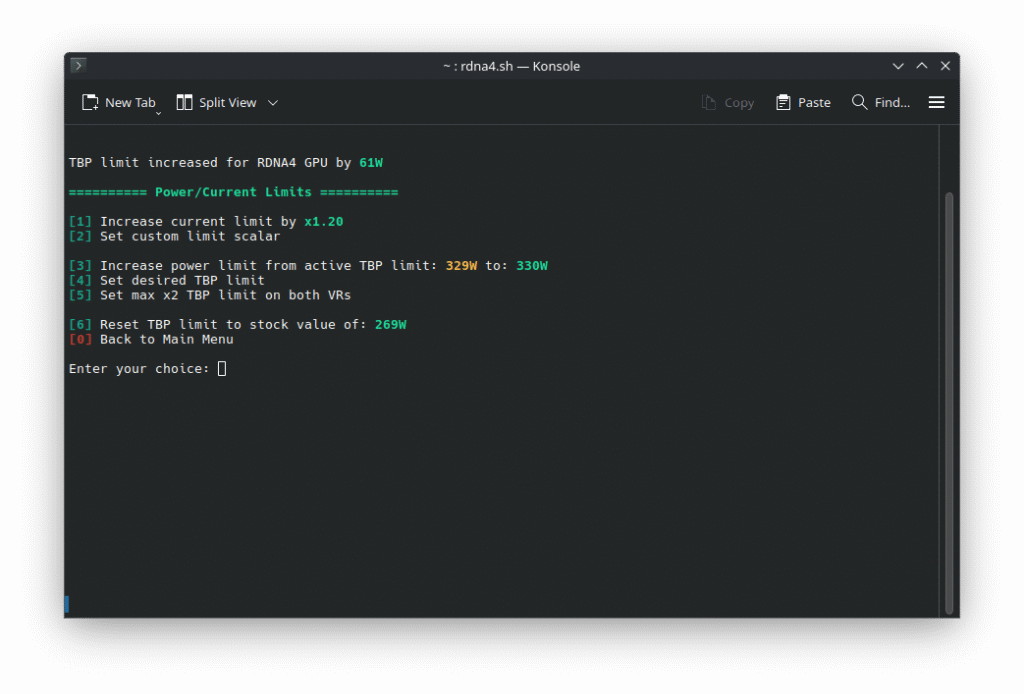
Task: Click the cursor after Enter your choice
Action: (x=222, y=369)
